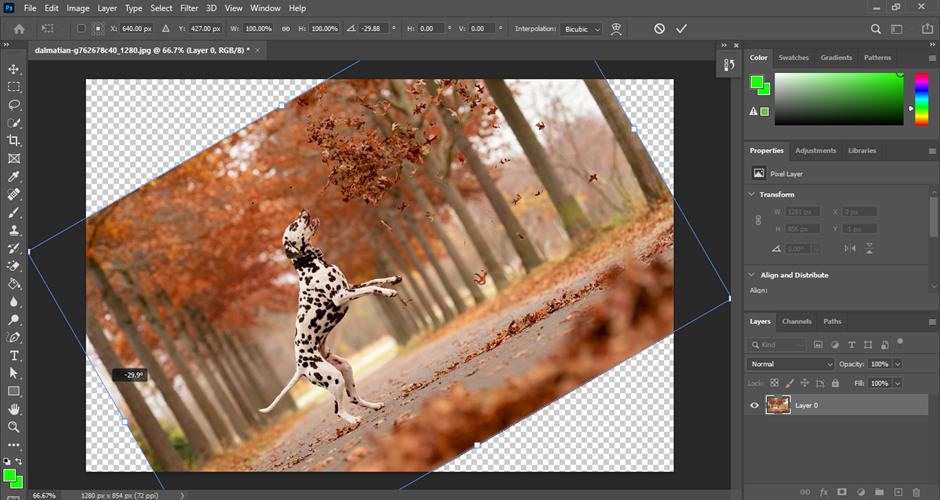Select the History Brush tool
Screen dimensions: 940x500
[13, 248]
